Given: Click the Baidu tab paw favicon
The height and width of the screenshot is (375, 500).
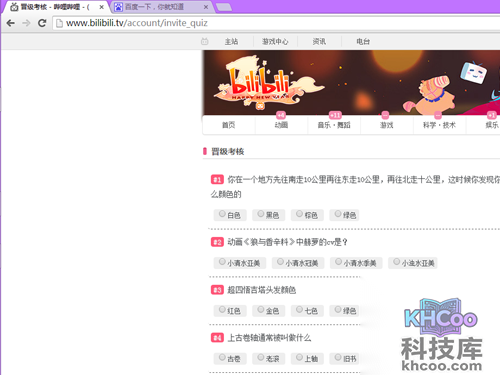Looking at the screenshot, I should point(118,7).
